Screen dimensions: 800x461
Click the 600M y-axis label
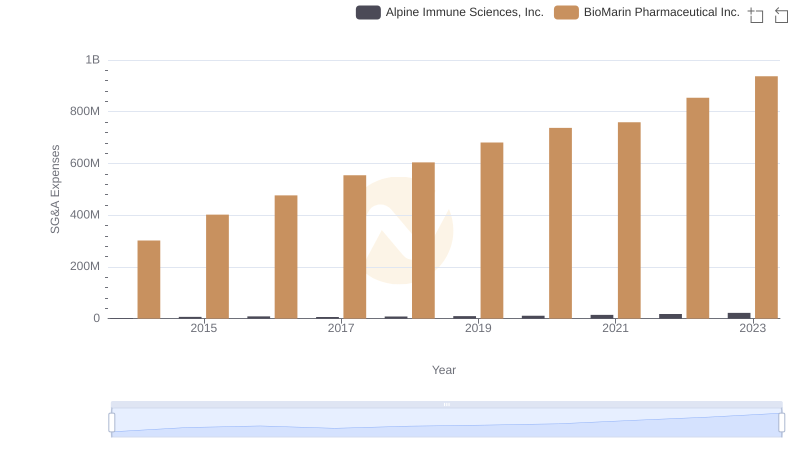[x=85, y=163]
